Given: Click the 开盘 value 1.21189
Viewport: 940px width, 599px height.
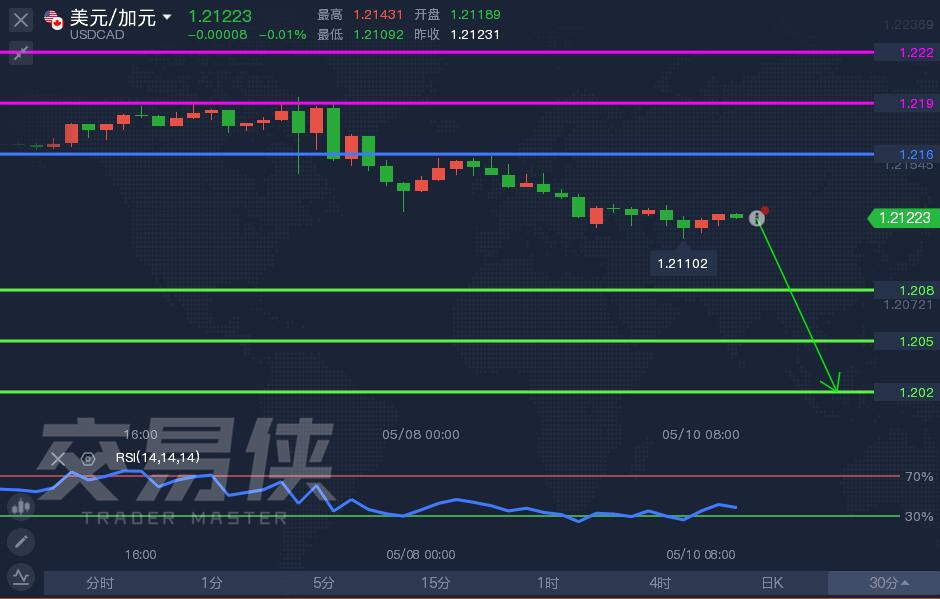Looking at the screenshot, I should [475, 14].
